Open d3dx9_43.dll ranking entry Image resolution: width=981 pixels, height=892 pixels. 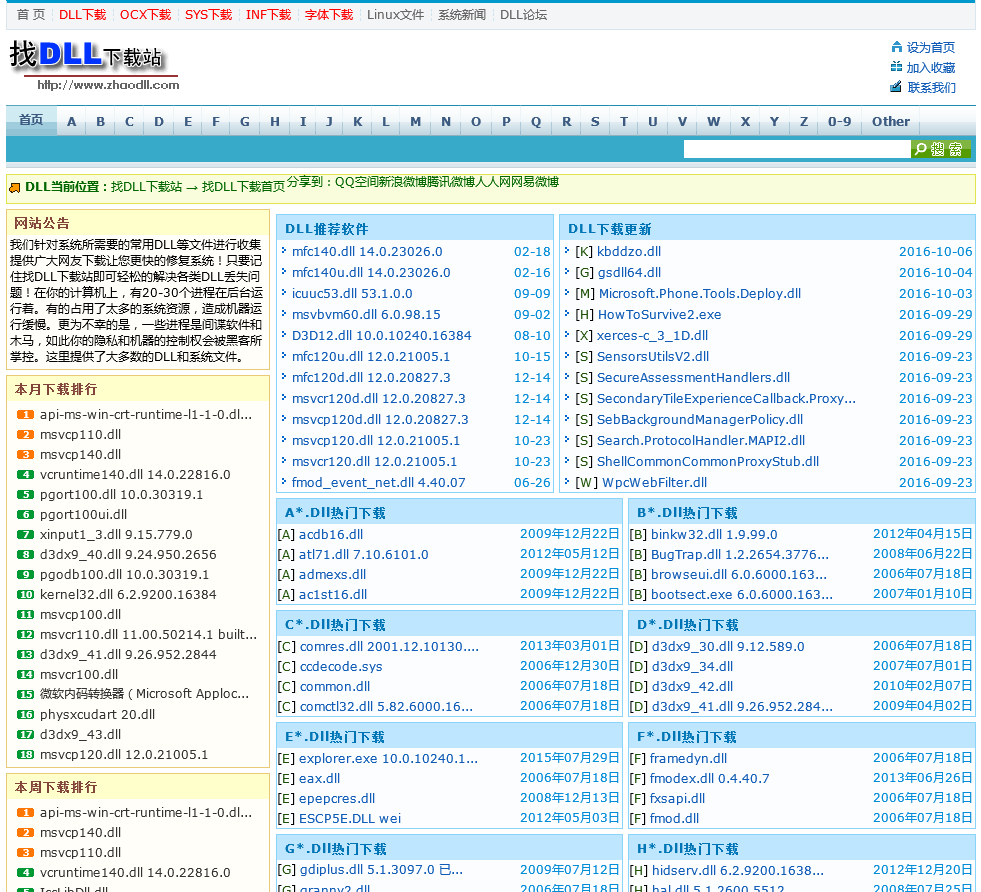[80, 734]
